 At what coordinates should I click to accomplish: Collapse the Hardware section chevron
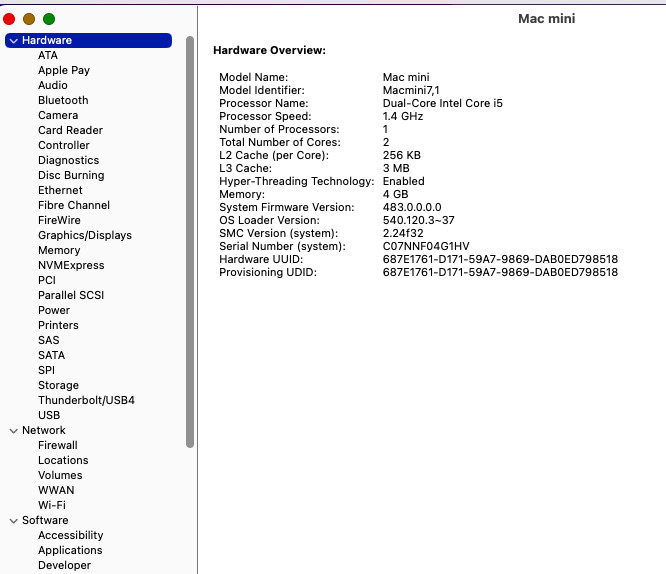[14, 41]
